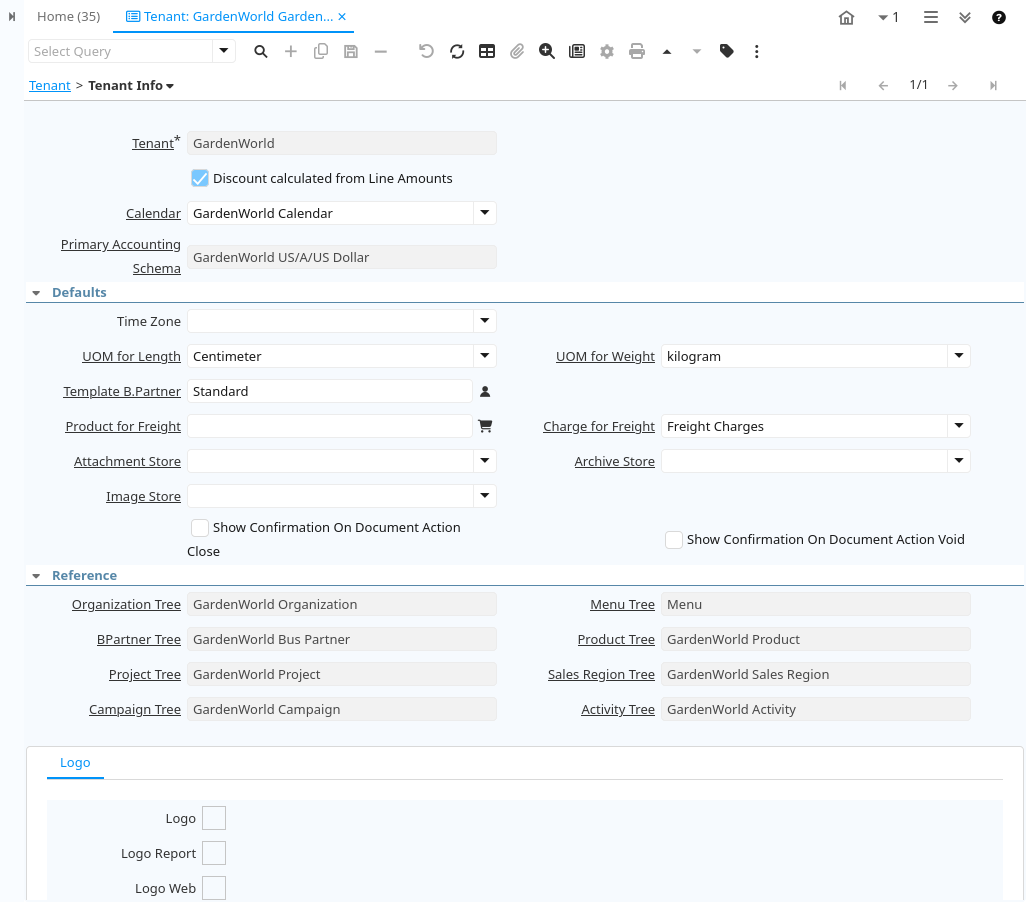Open the Time Zone dropdown
Image resolution: width=1026 pixels, height=902 pixels.
(x=484, y=321)
